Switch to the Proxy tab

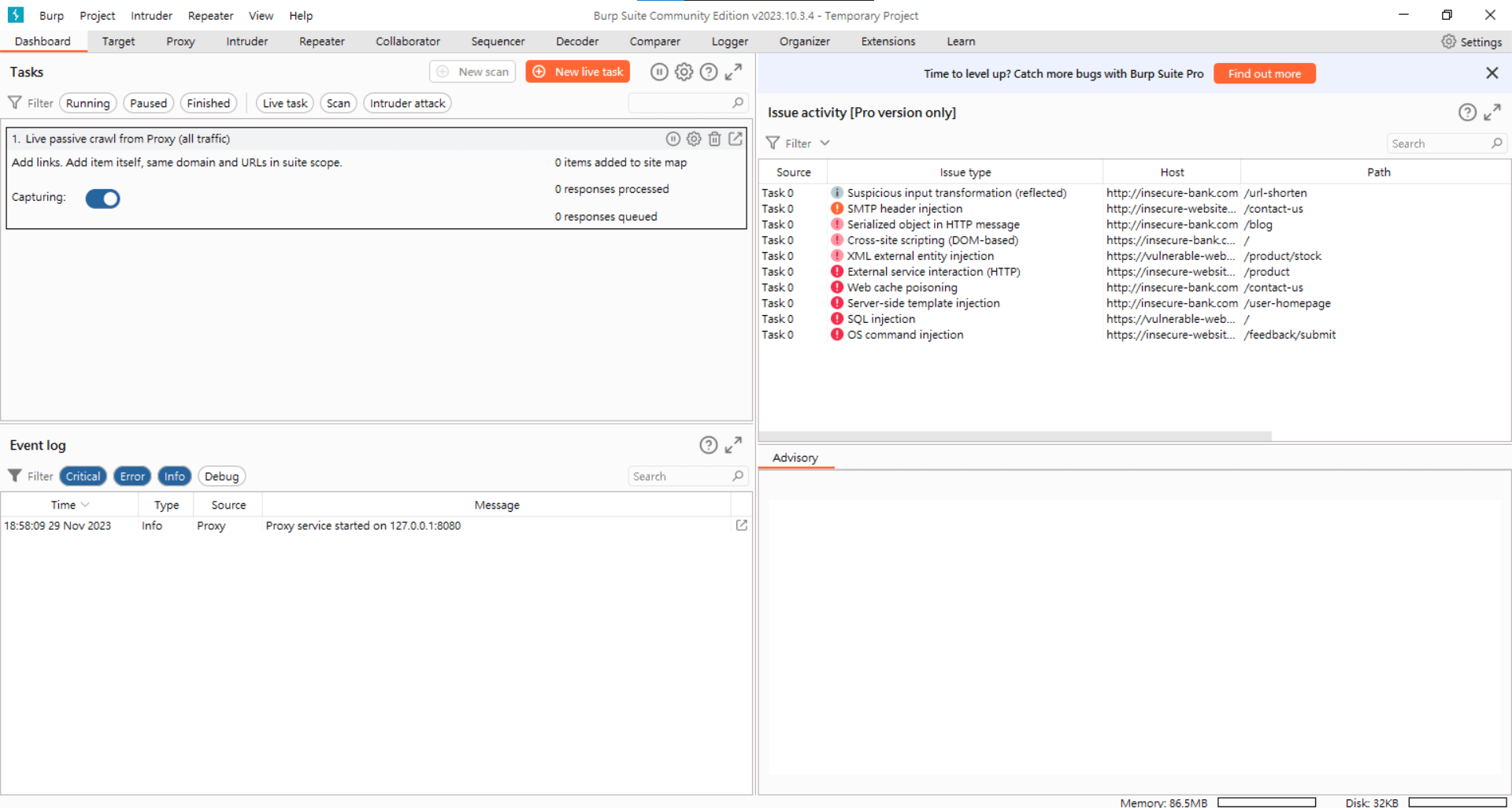[180, 41]
